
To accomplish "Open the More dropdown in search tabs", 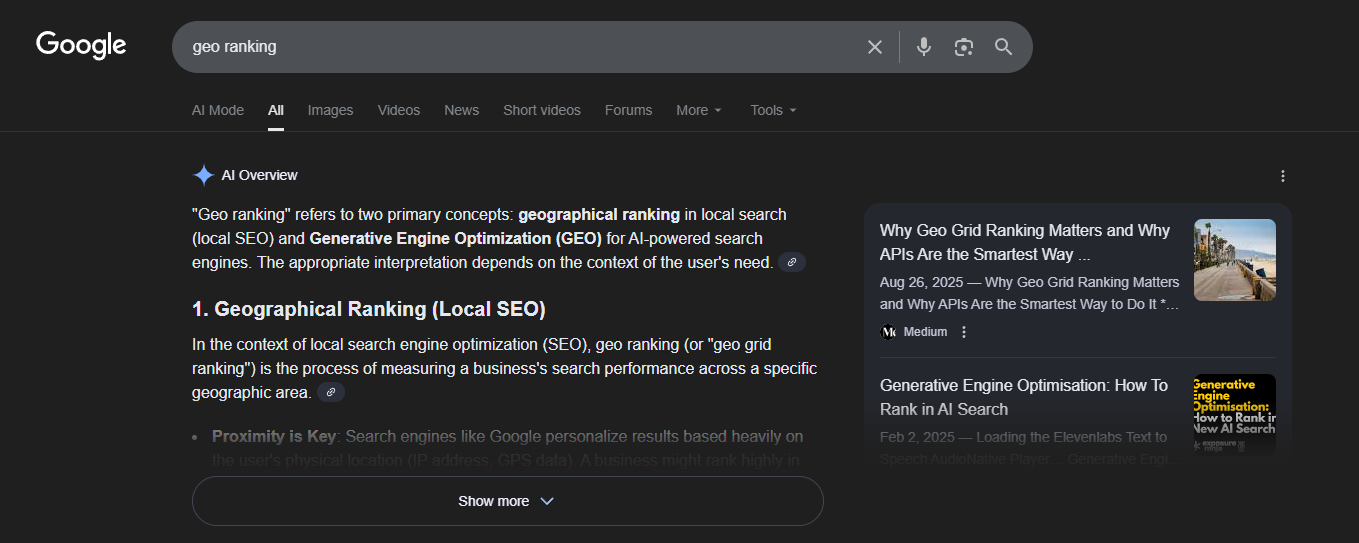I will click(699, 110).
